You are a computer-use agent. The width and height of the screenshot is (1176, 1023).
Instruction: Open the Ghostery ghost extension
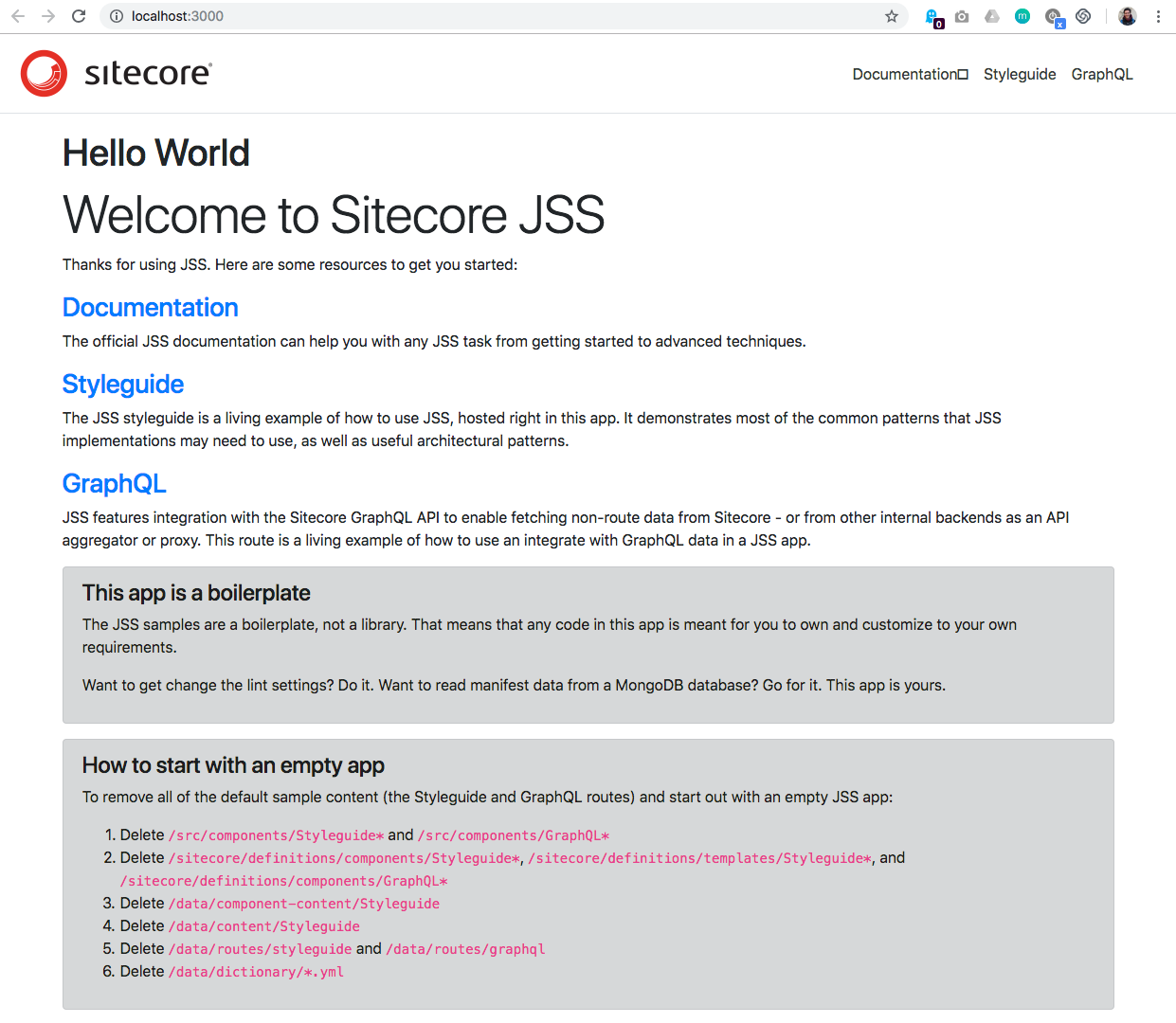pyautogui.click(x=932, y=17)
